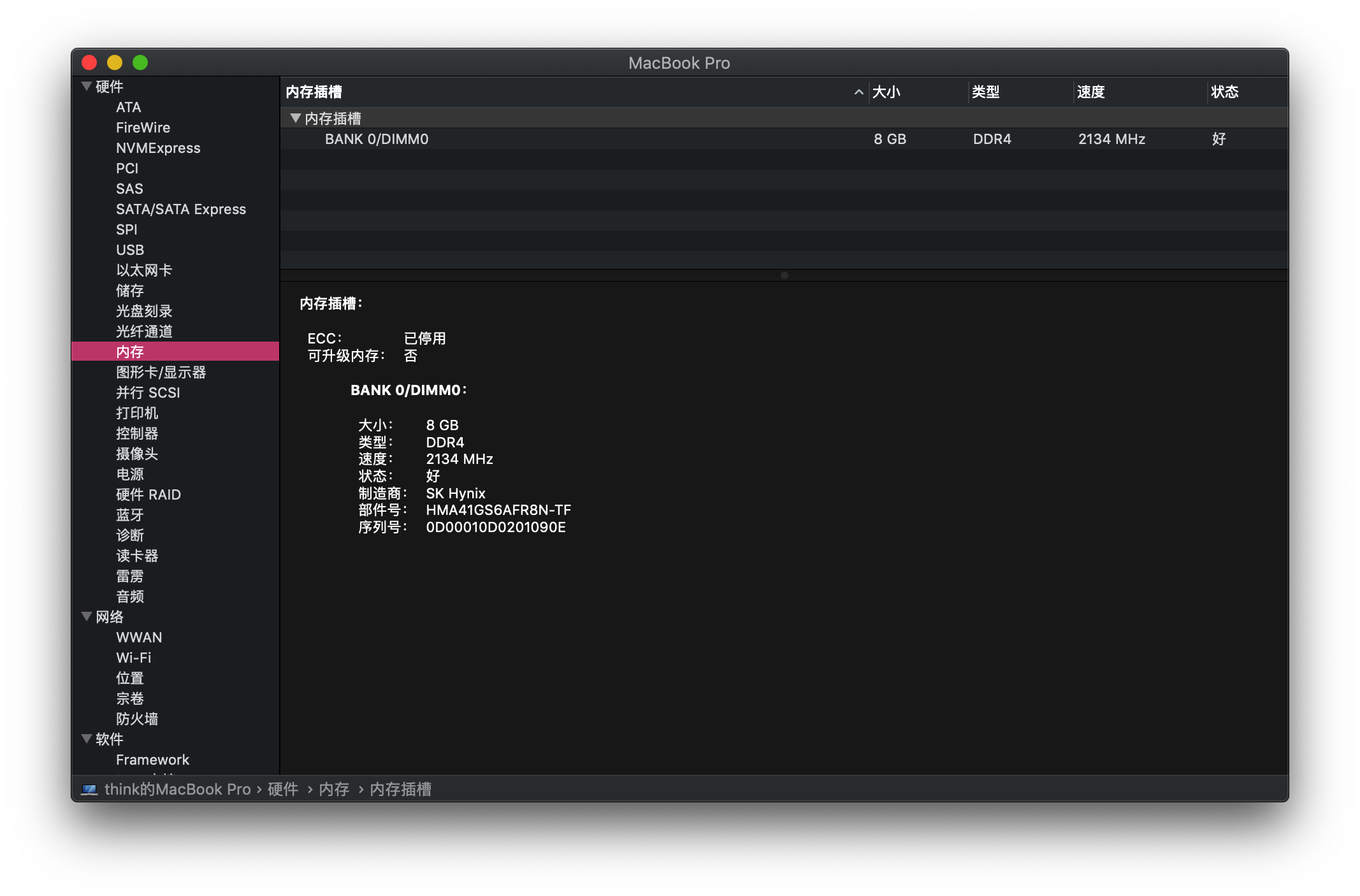Sort by the 速度 column header
The image size is (1360, 896).
point(1090,92)
